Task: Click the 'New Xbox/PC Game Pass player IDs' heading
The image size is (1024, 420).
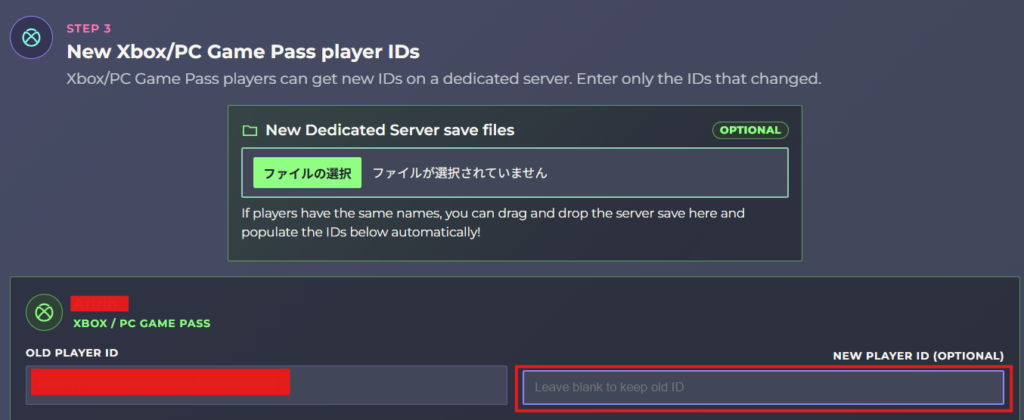Action: click(243, 51)
